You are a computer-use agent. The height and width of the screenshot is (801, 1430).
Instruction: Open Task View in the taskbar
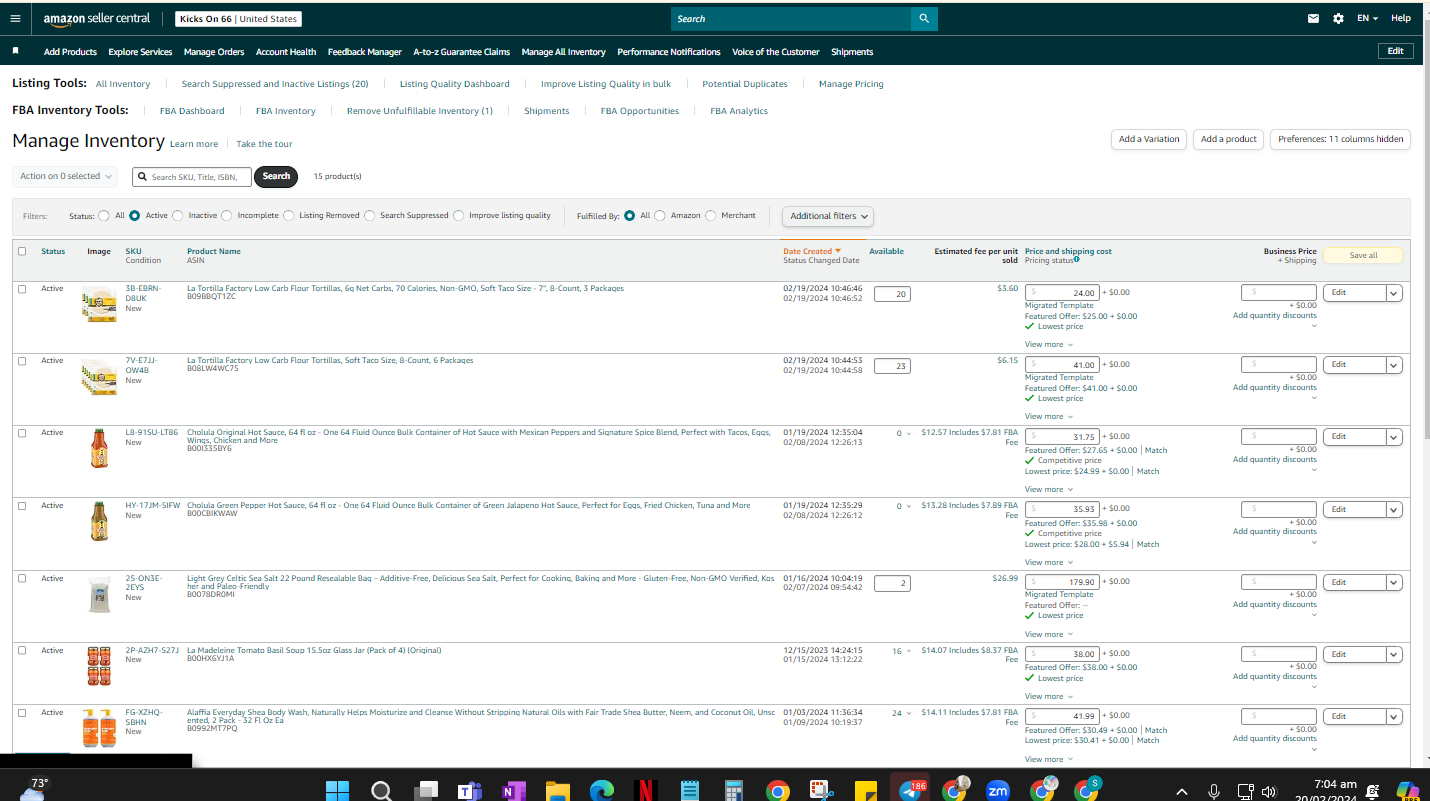coord(425,790)
